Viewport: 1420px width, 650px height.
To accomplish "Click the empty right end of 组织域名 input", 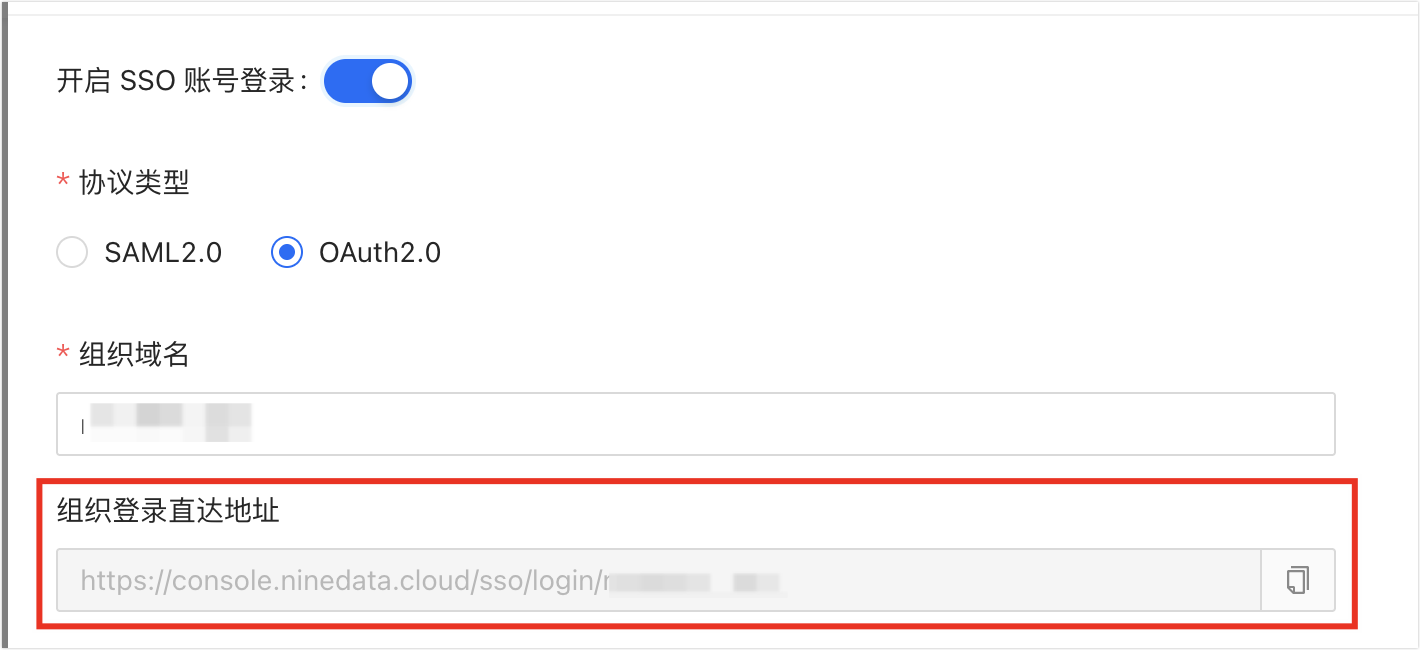I will click(x=1200, y=425).
